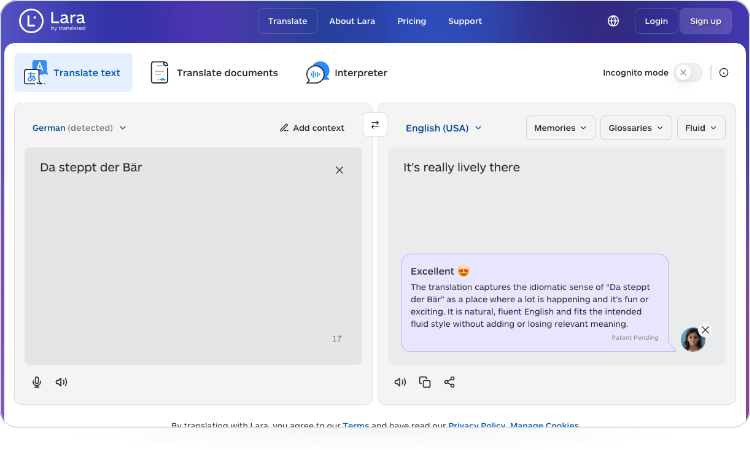
Task: Open the English (USA) target language dropdown
Action: click(x=443, y=128)
